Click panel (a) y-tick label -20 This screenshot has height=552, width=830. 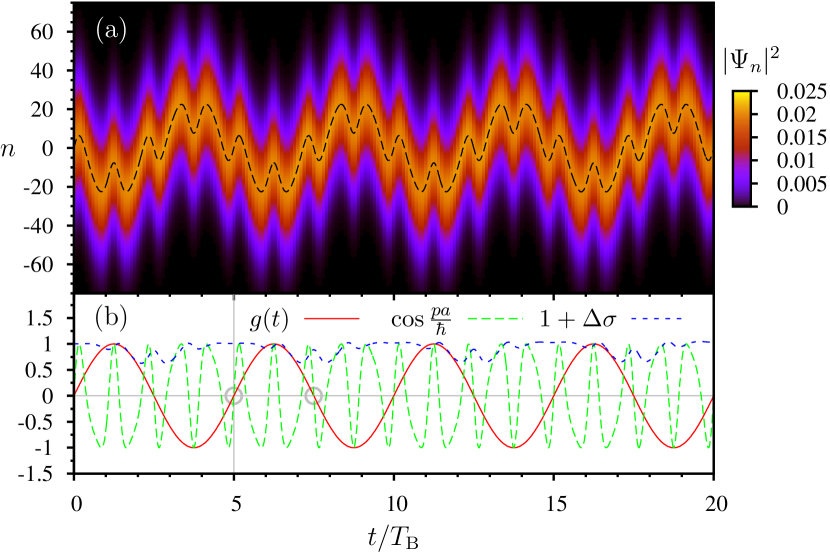(x=39, y=187)
